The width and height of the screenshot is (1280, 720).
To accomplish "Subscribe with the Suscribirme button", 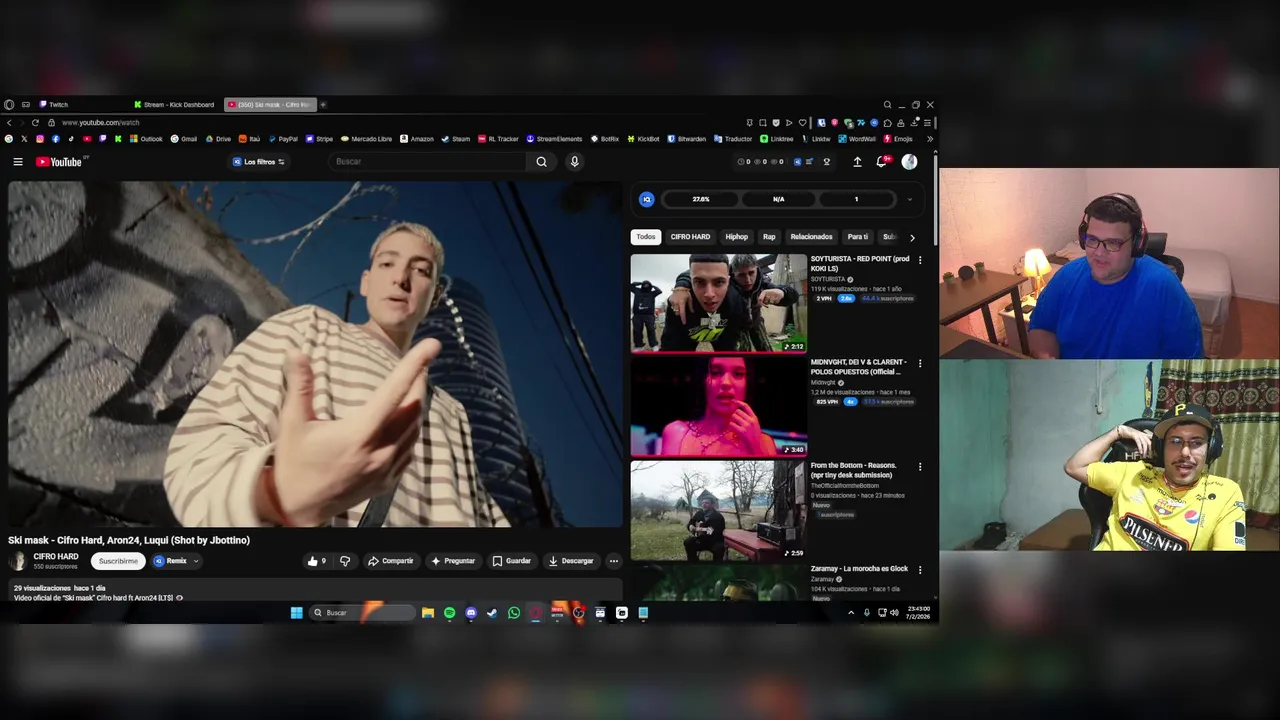I will tap(118, 561).
